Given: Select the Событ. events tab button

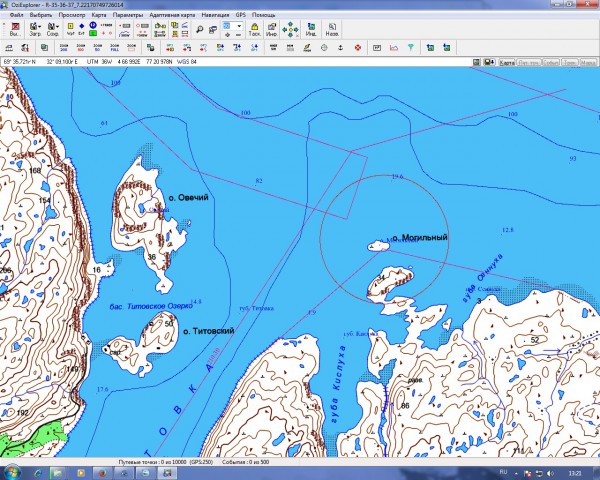Looking at the screenshot, I should [551, 62].
